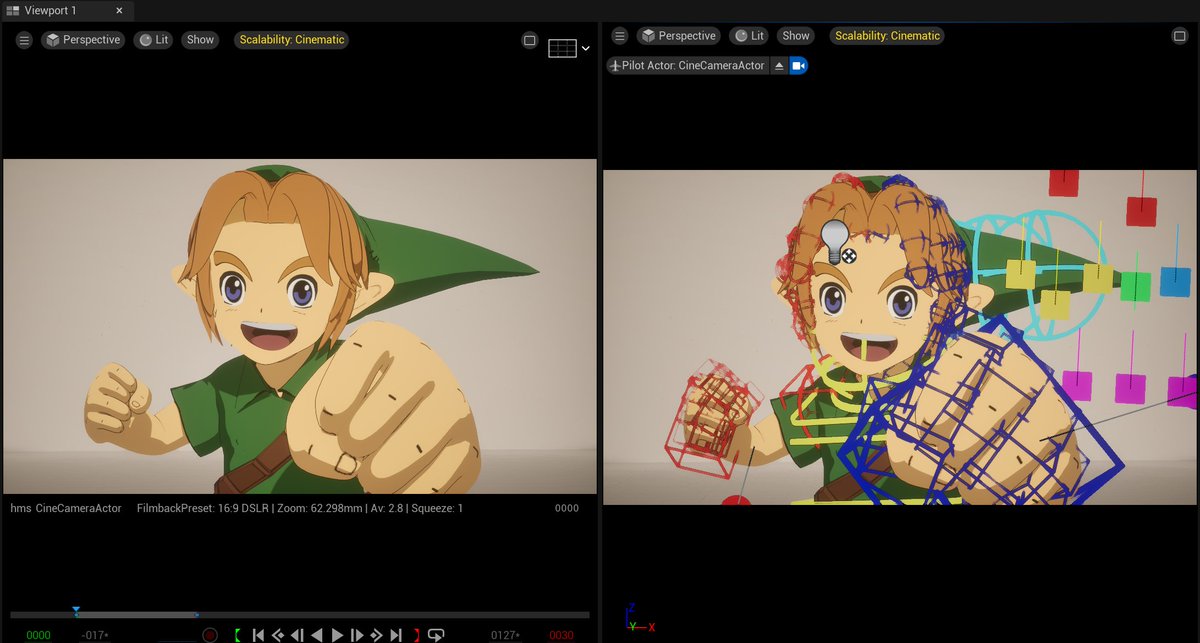Play sequence in reverse
This screenshot has width=1200, height=643.
click(316, 635)
